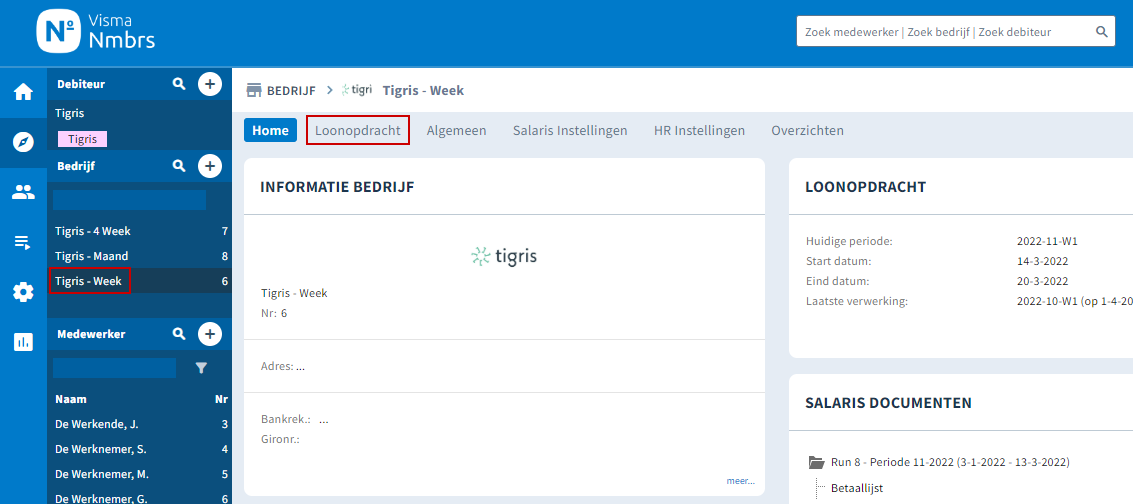Click the tigris logo in breadcrumb
Viewport: 1133px width, 504px height.
coord(357,90)
